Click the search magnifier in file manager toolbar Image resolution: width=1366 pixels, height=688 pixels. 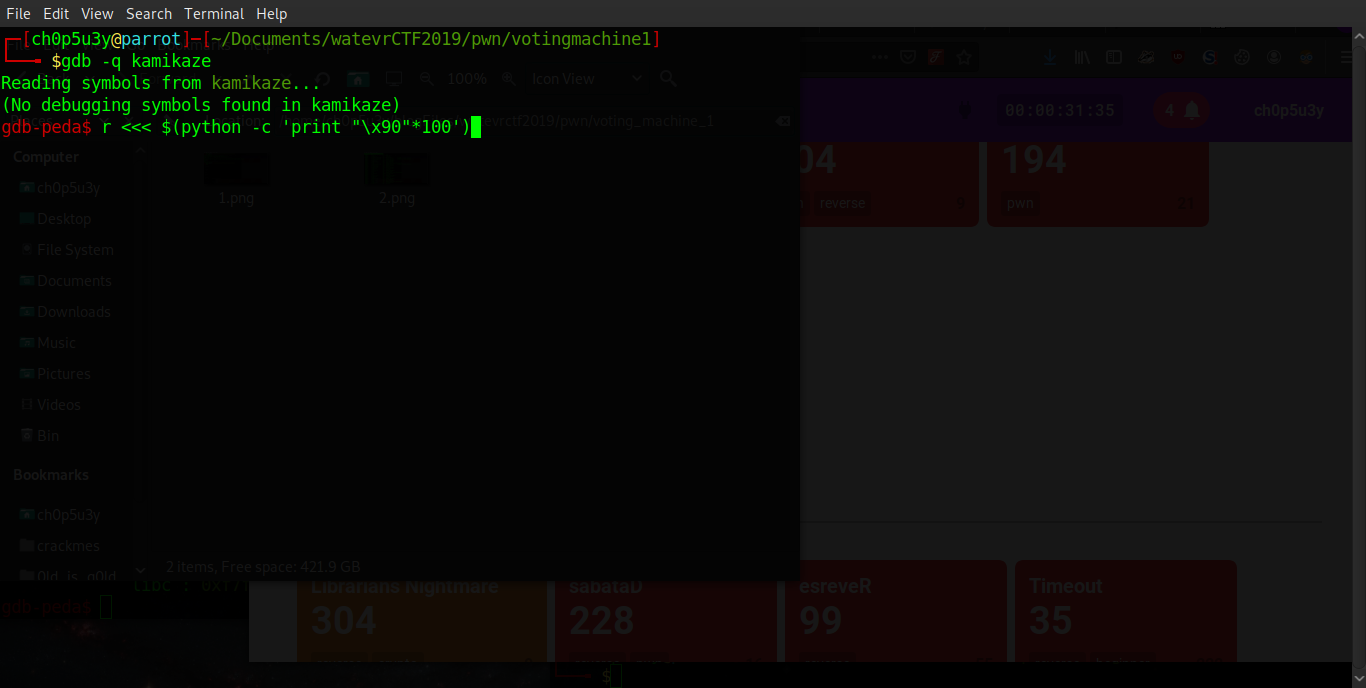click(x=667, y=79)
